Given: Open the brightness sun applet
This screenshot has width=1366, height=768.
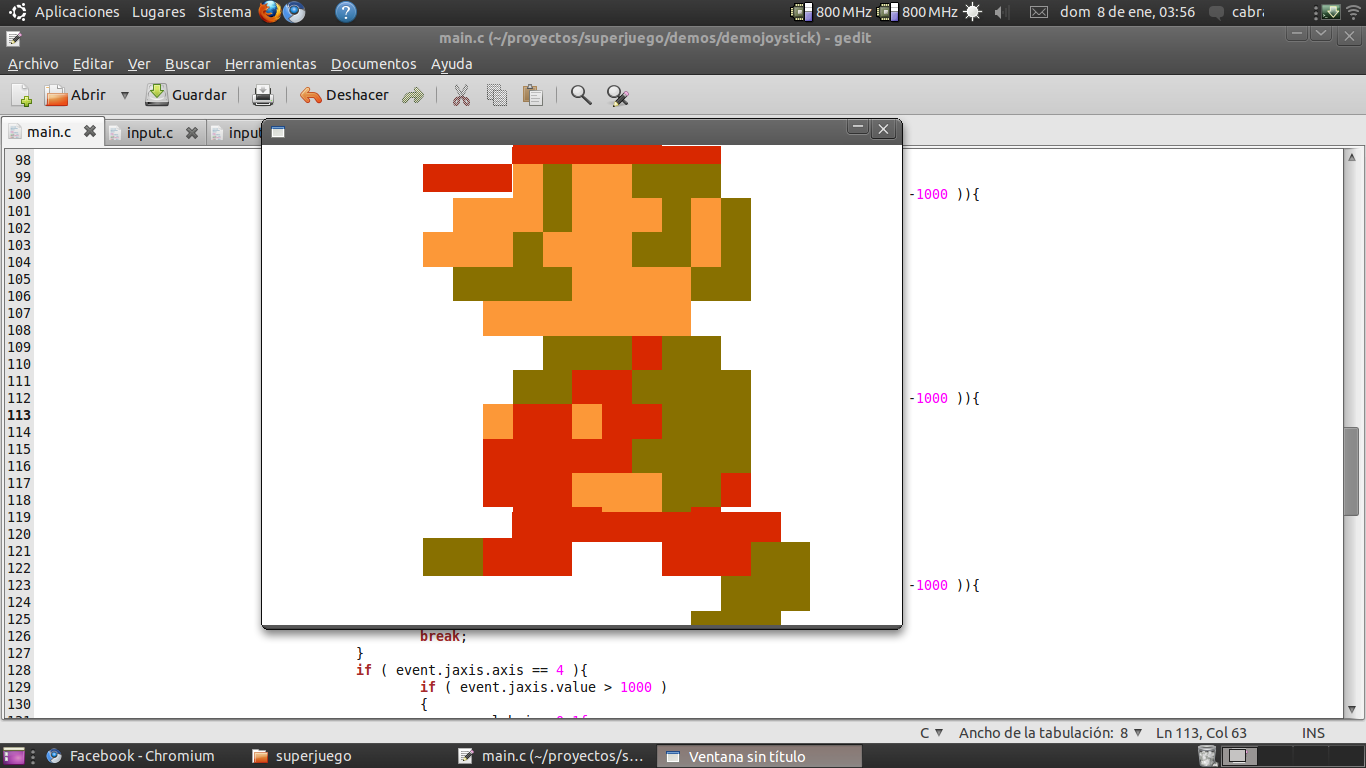Looking at the screenshot, I should point(973,12).
